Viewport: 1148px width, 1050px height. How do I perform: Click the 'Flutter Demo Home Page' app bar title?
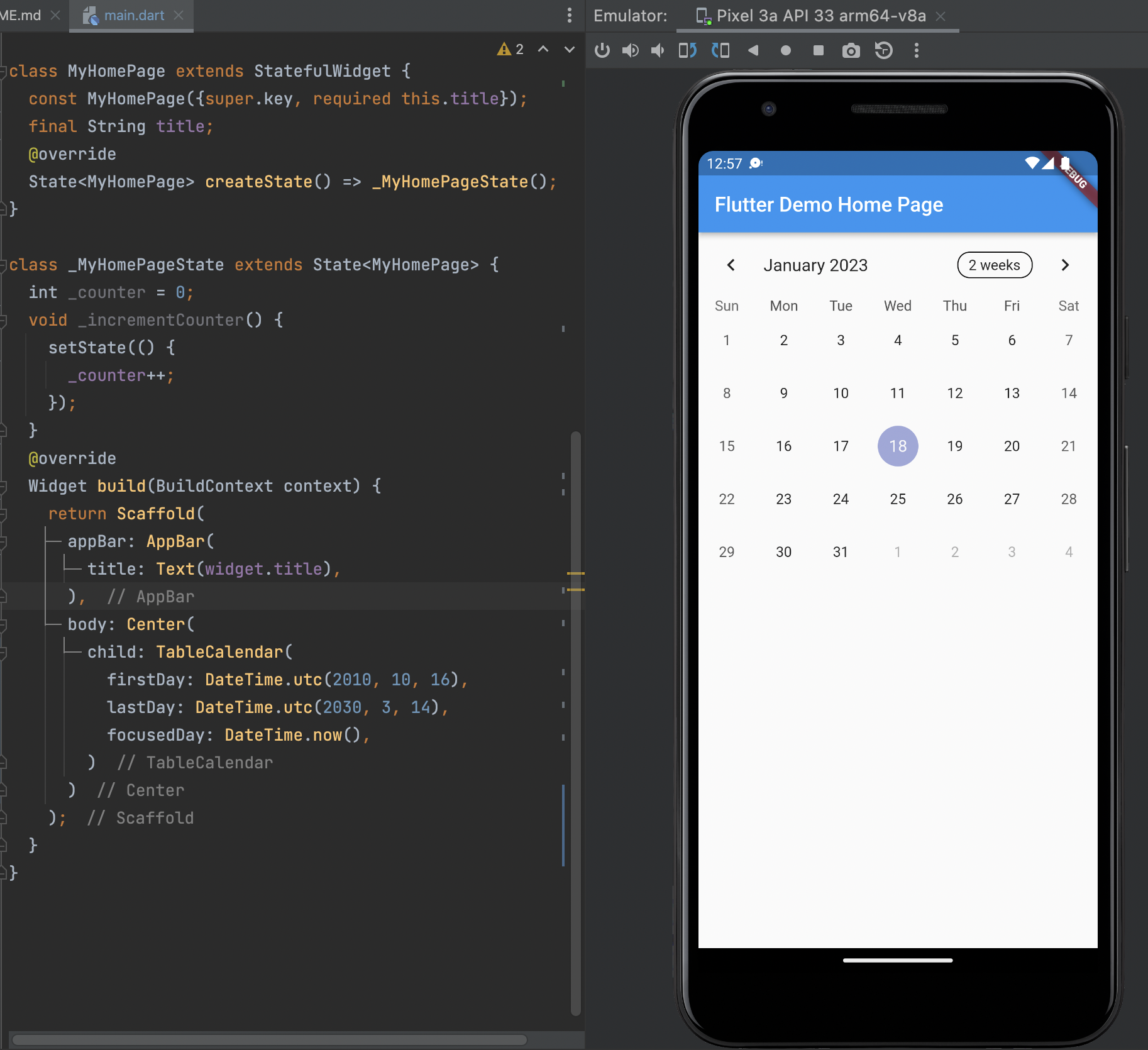point(829,205)
